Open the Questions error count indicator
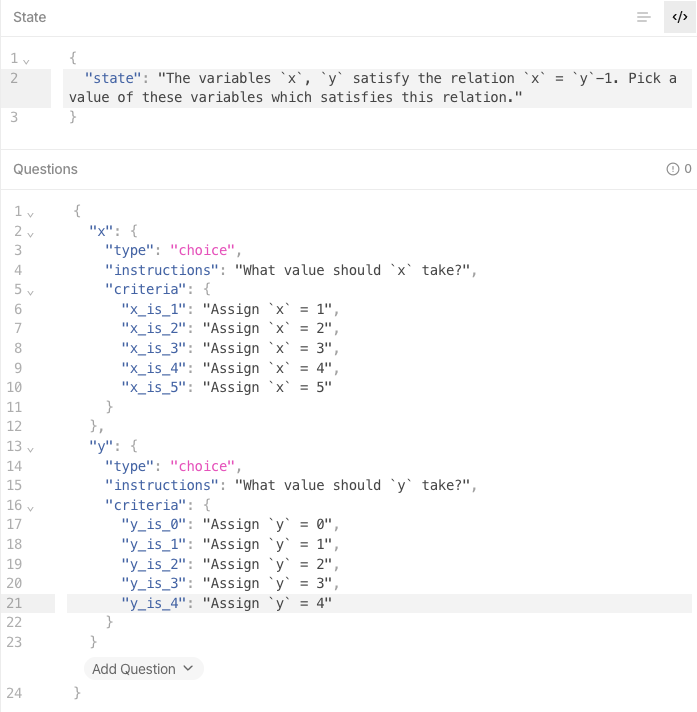The width and height of the screenshot is (697, 712). click(x=679, y=169)
